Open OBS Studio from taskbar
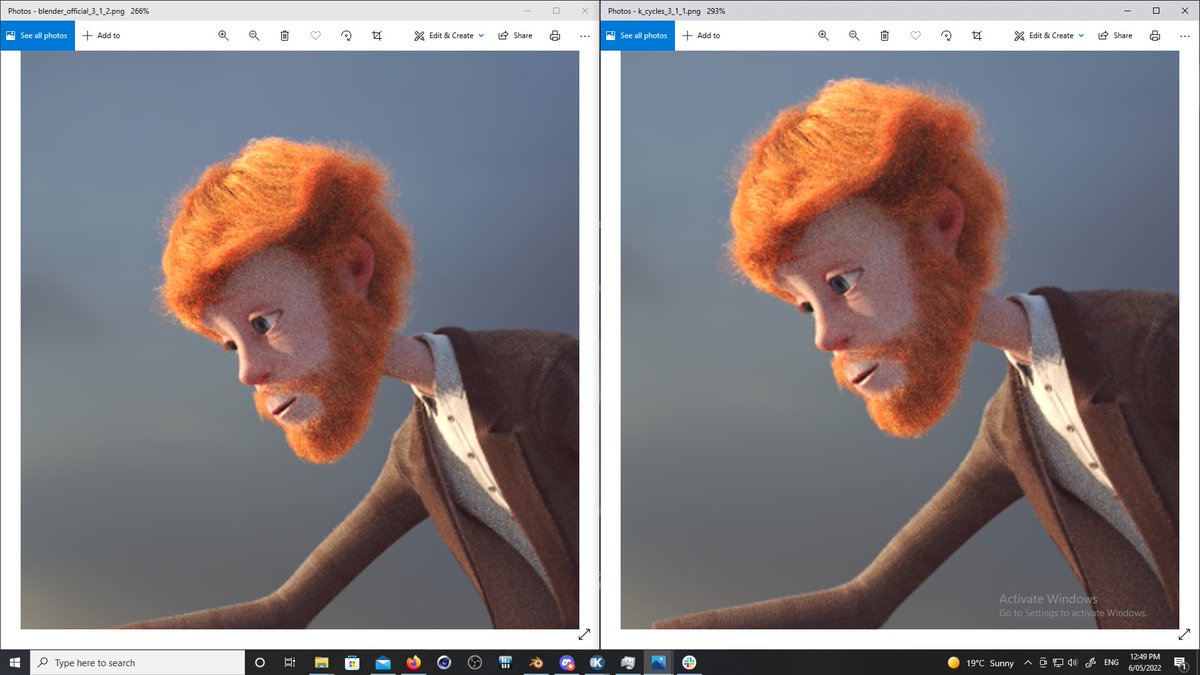This screenshot has height=675, width=1200. [475, 662]
